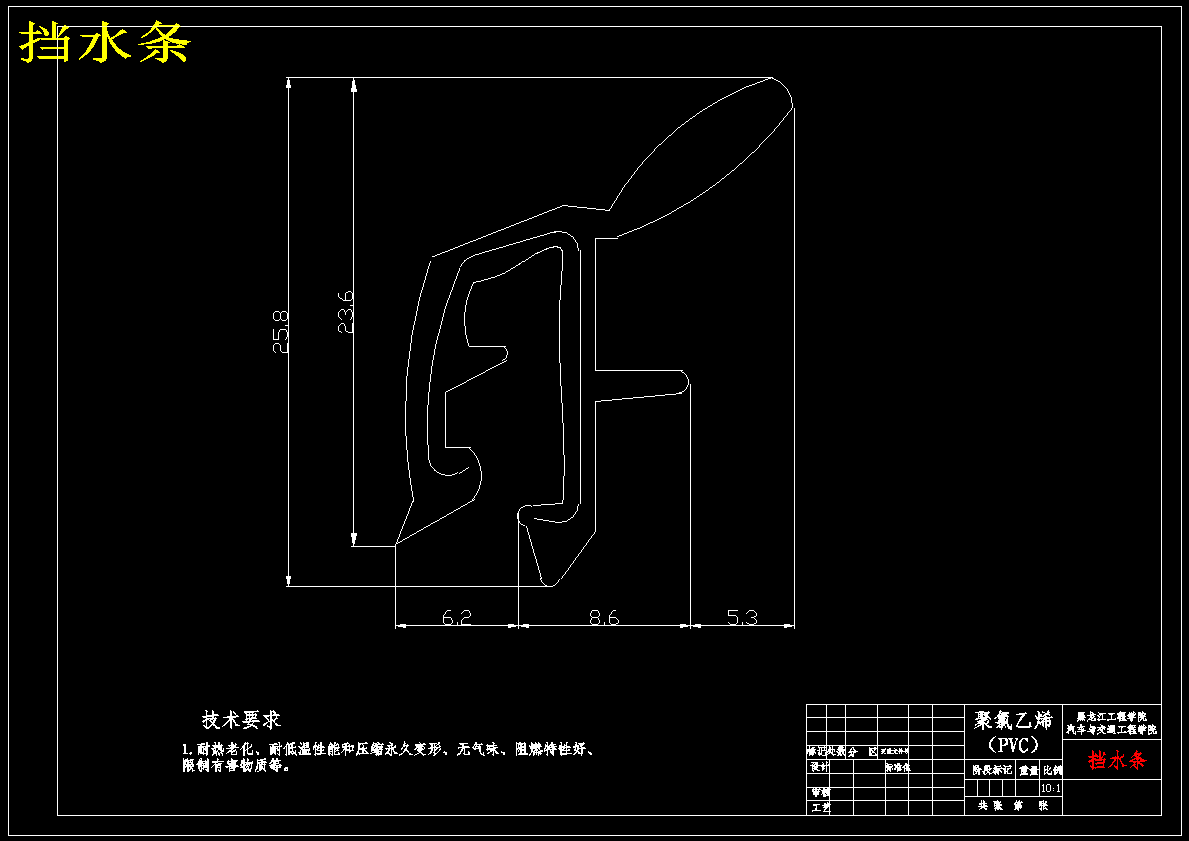Click the (PVC) label in title block

point(1013,745)
